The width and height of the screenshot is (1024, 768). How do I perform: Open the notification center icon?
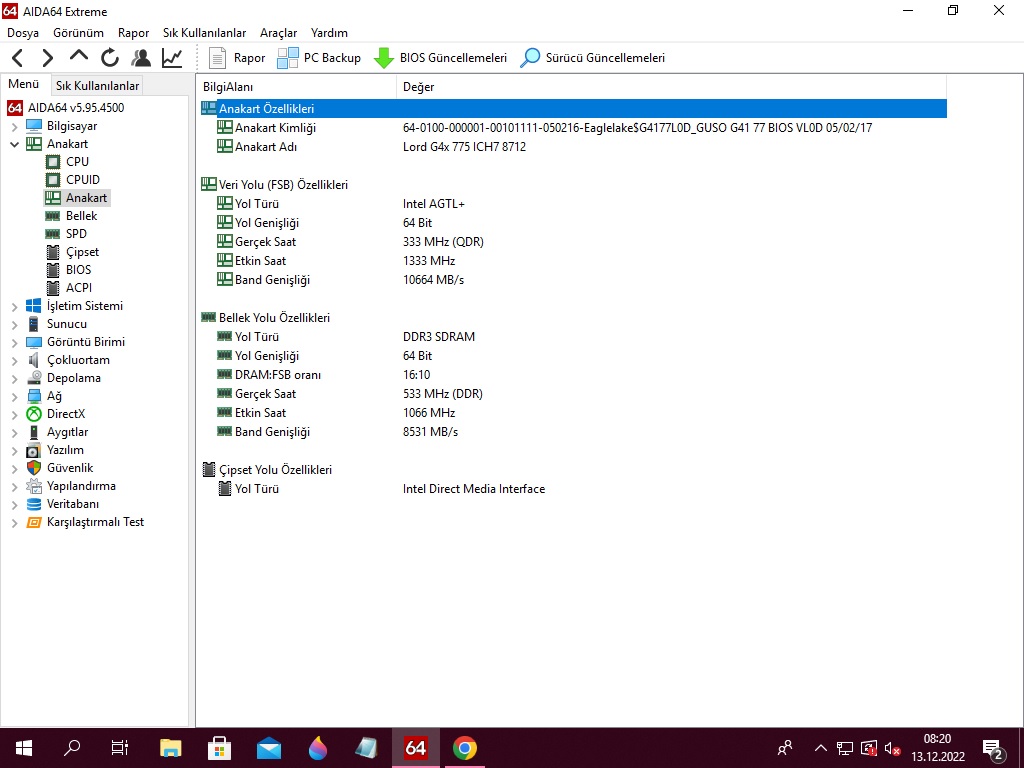point(993,748)
